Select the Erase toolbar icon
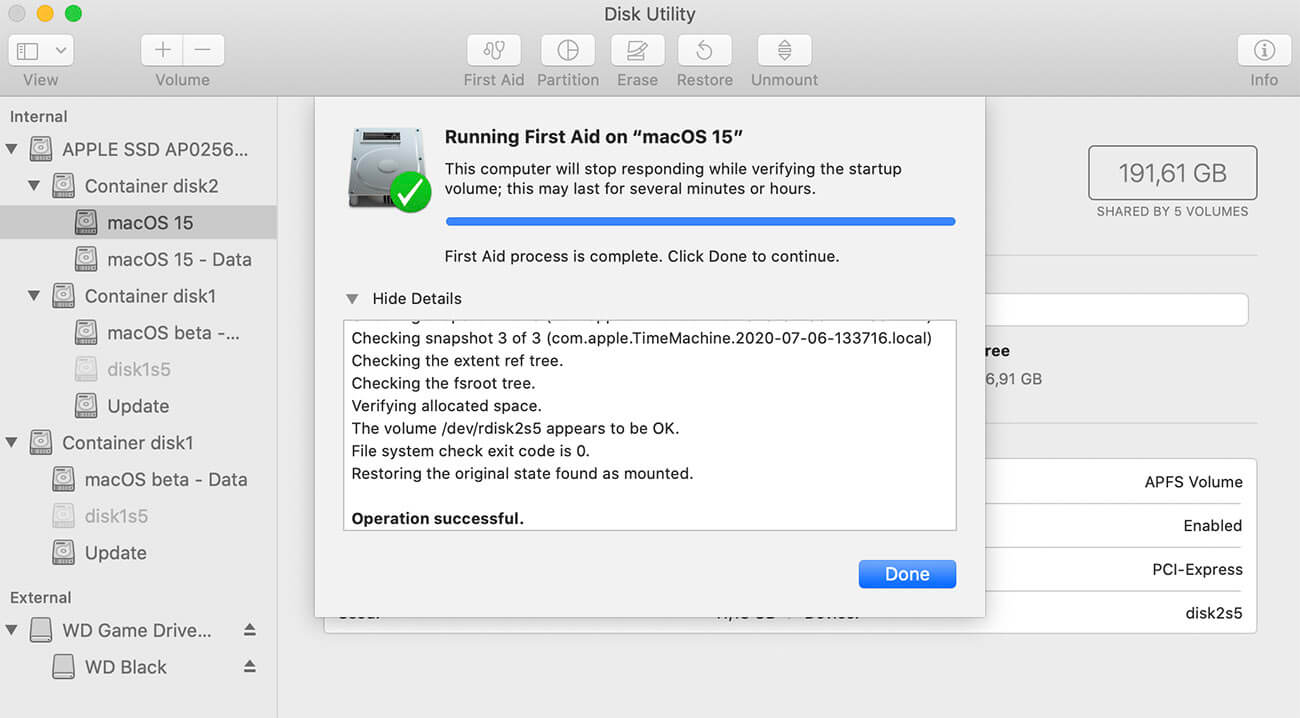This screenshot has height=718, width=1300. click(637, 50)
